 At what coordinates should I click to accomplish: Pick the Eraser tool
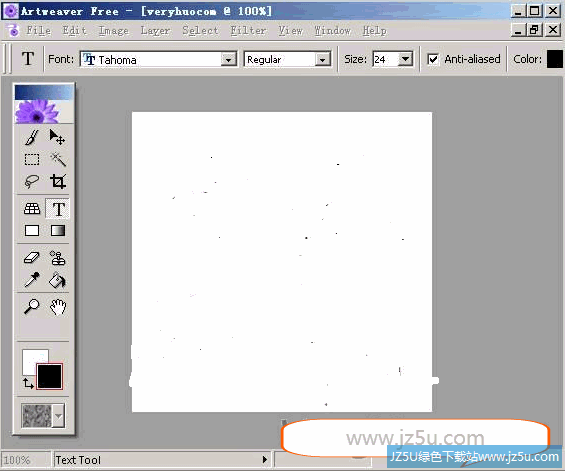coord(32,258)
